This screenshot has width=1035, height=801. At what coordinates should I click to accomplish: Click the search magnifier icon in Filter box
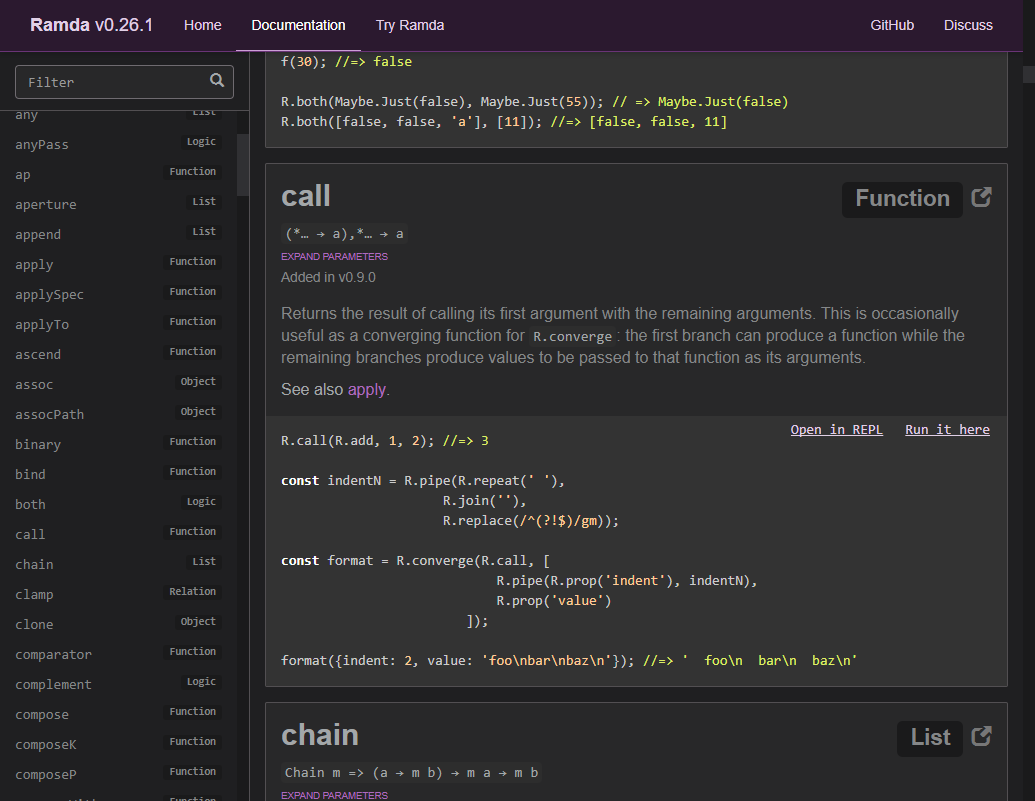coord(217,81)
